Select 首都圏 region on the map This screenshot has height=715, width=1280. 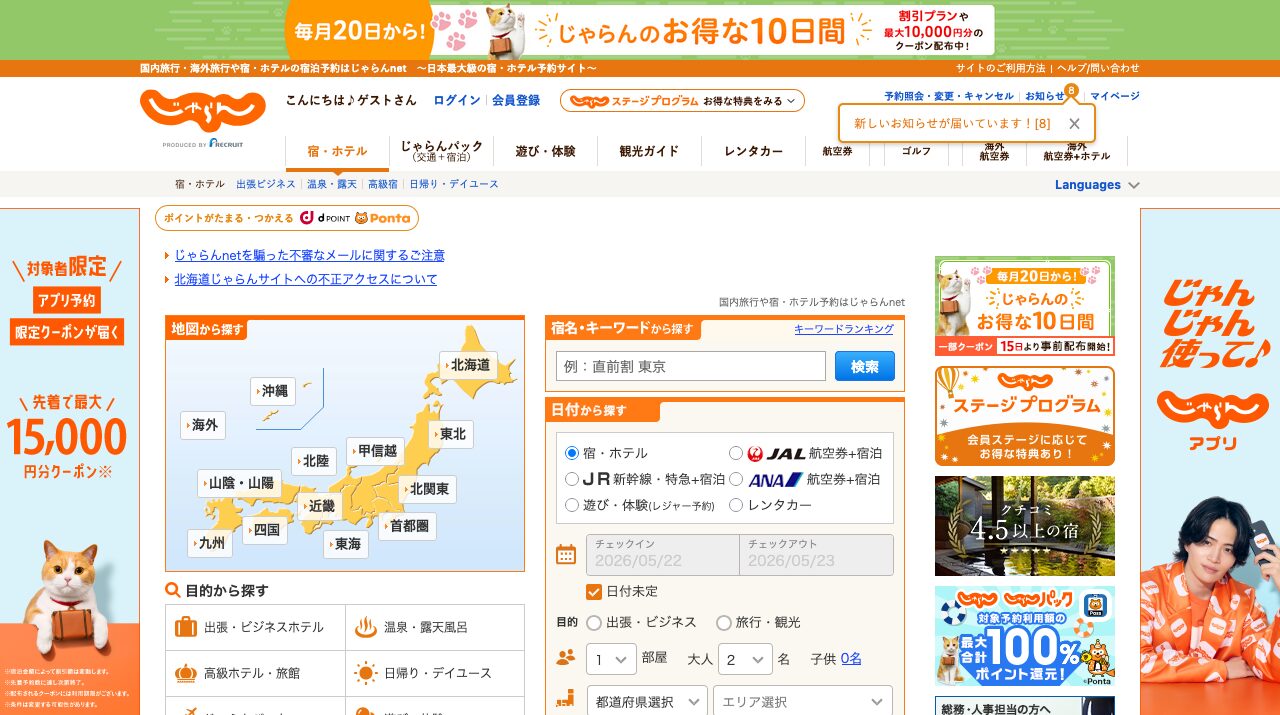click(406, 526)
